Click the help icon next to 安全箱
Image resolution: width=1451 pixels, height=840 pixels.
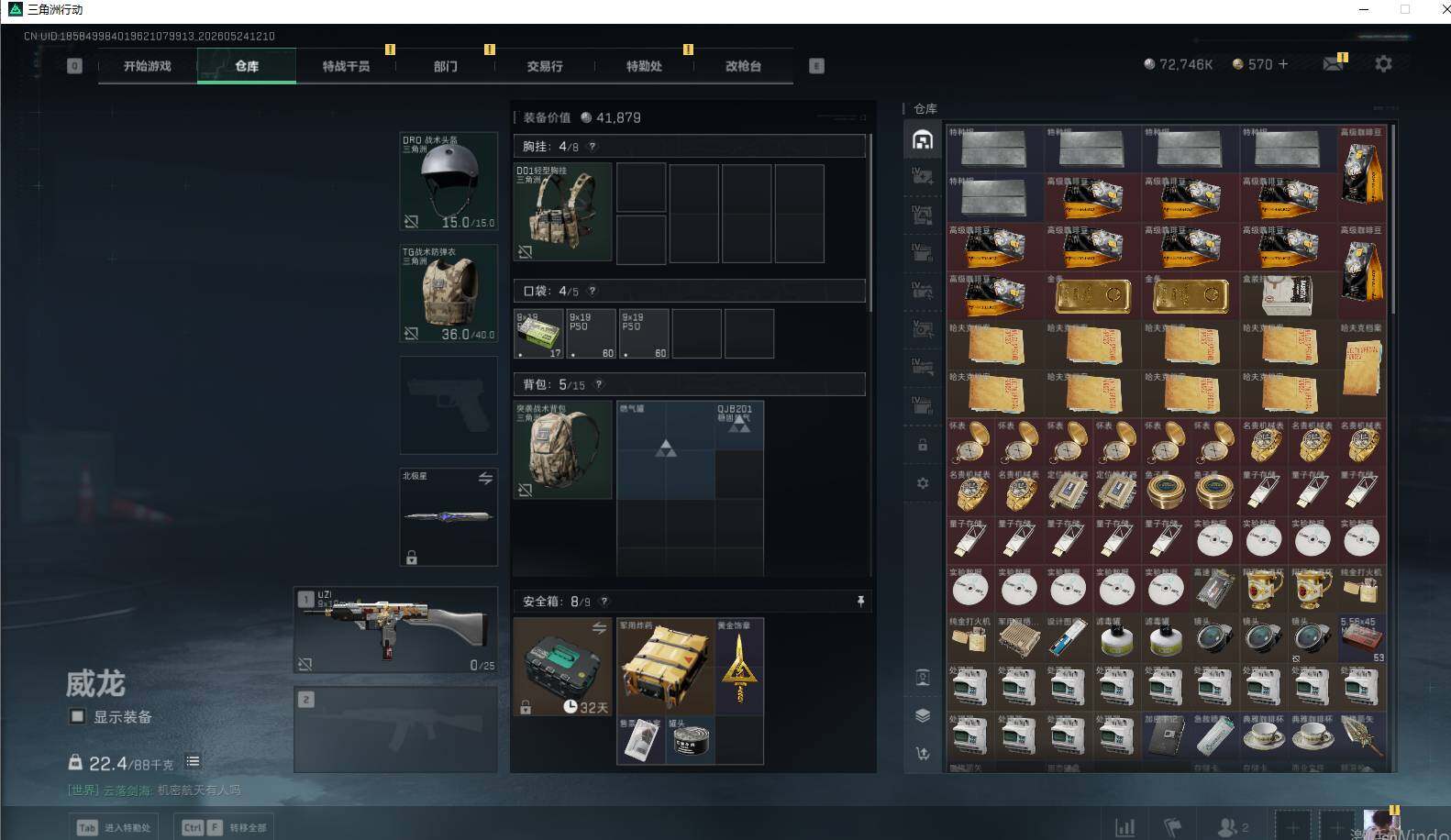coord(604,602)
